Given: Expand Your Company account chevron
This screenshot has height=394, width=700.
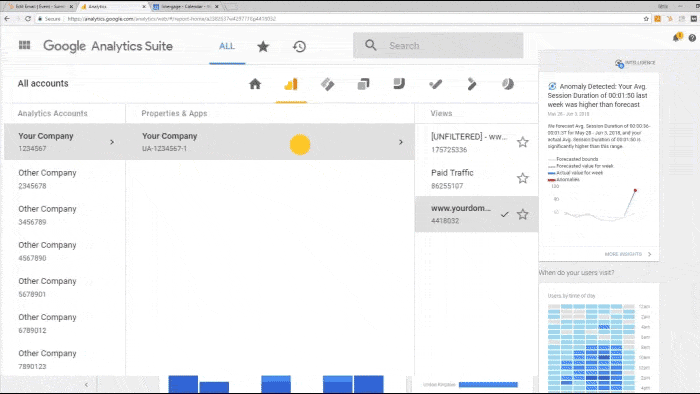Looking at the screenshot, I should tap(112, 142).
